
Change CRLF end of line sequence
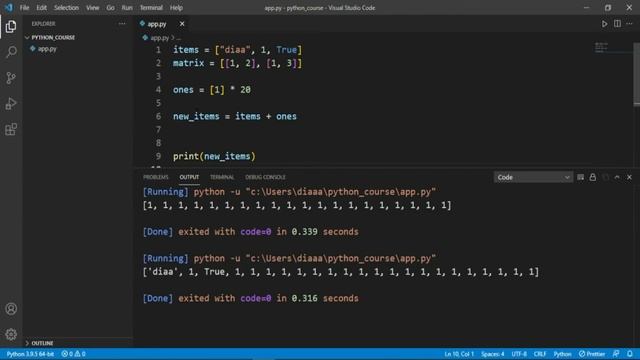[540, 354]
